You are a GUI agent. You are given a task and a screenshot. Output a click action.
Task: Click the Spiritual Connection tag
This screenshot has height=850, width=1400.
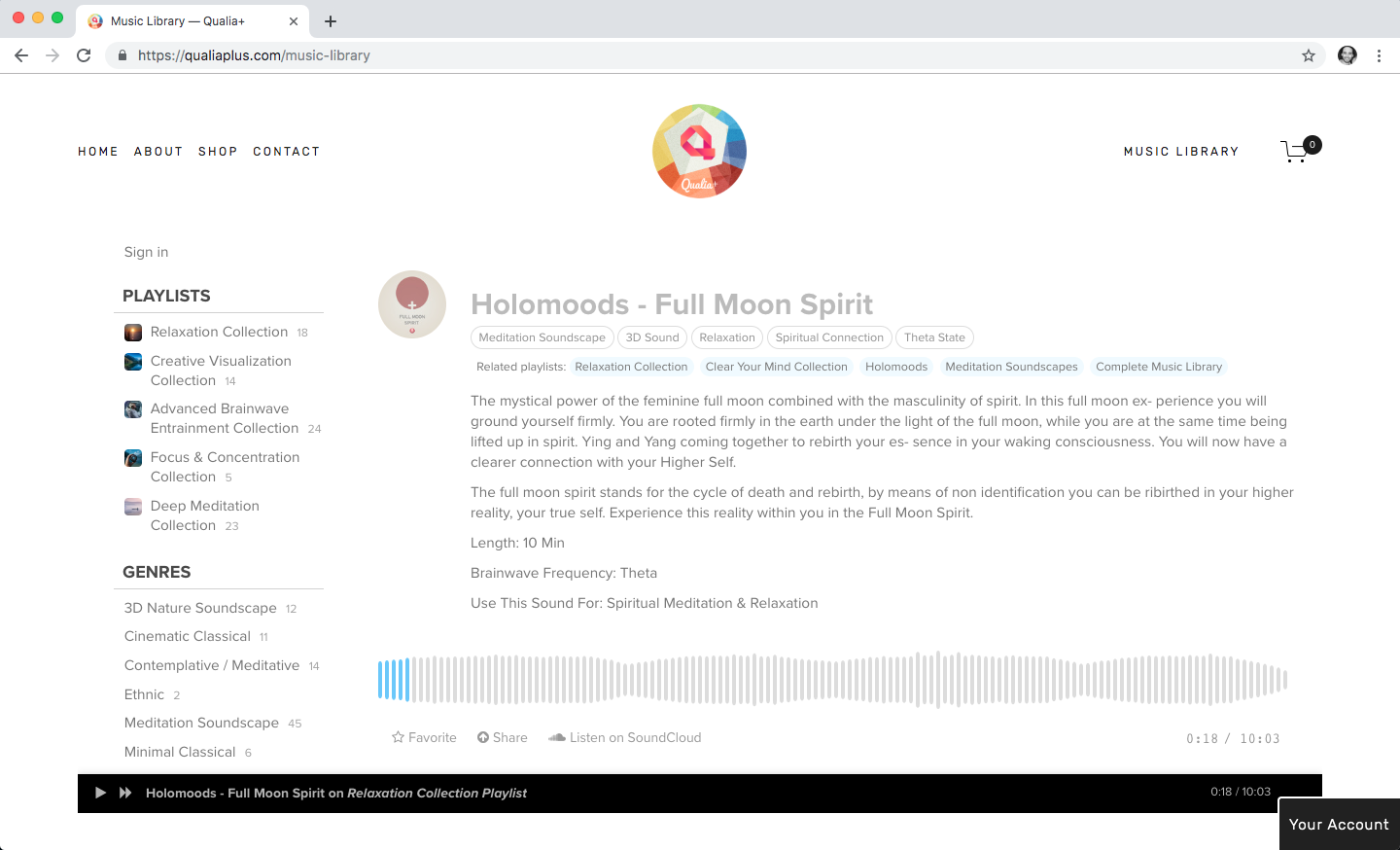(829, 337)
